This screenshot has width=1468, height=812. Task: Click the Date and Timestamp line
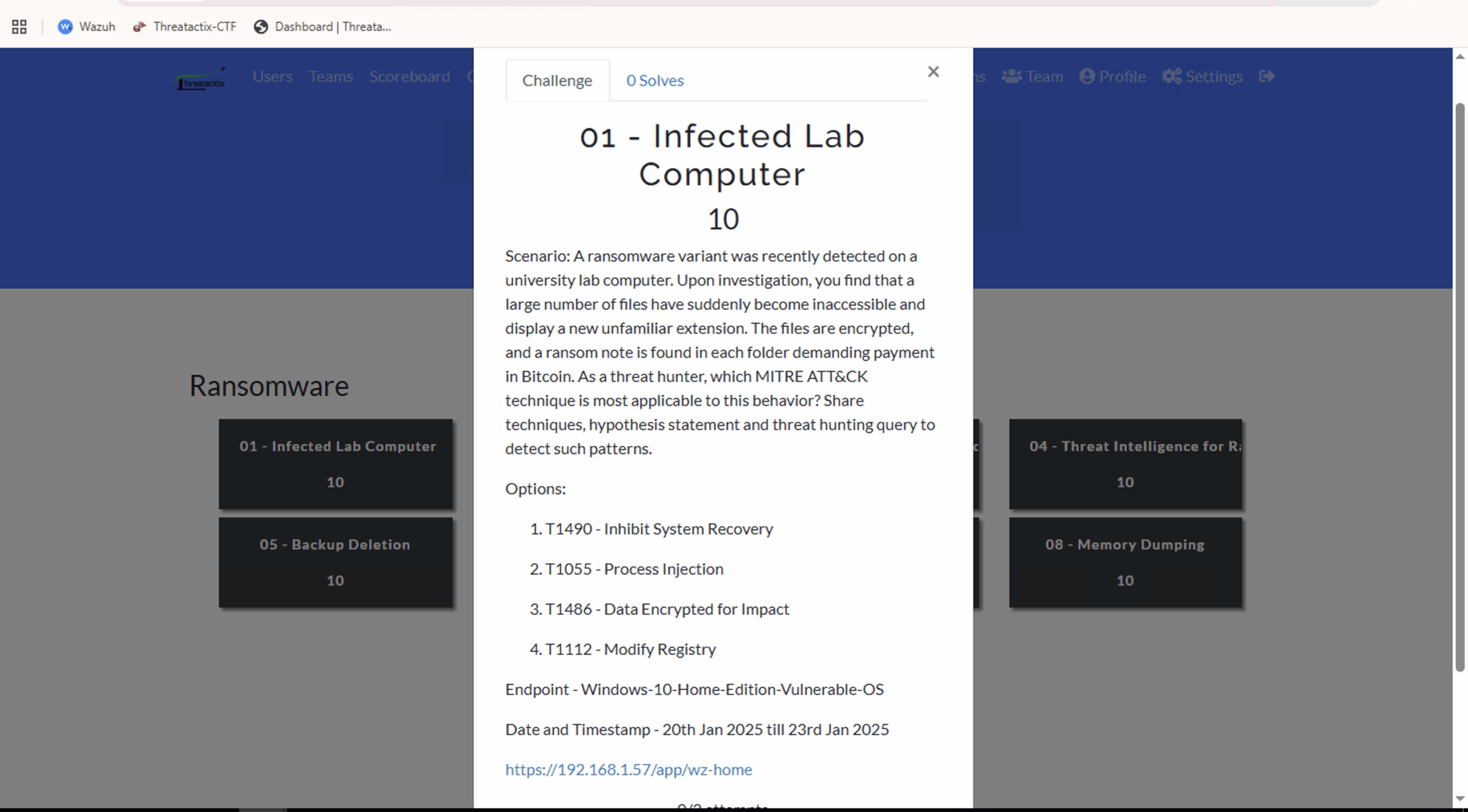(x=697, y=729)
